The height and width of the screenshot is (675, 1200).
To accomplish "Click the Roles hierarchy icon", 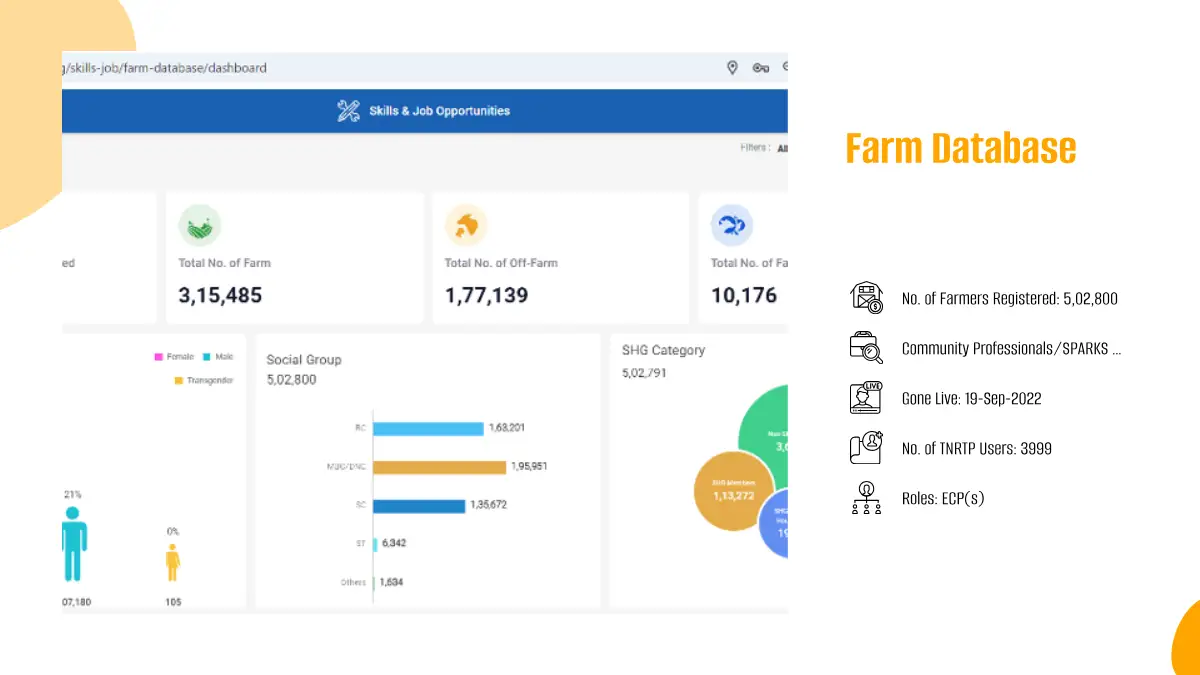I will [866, 498].
